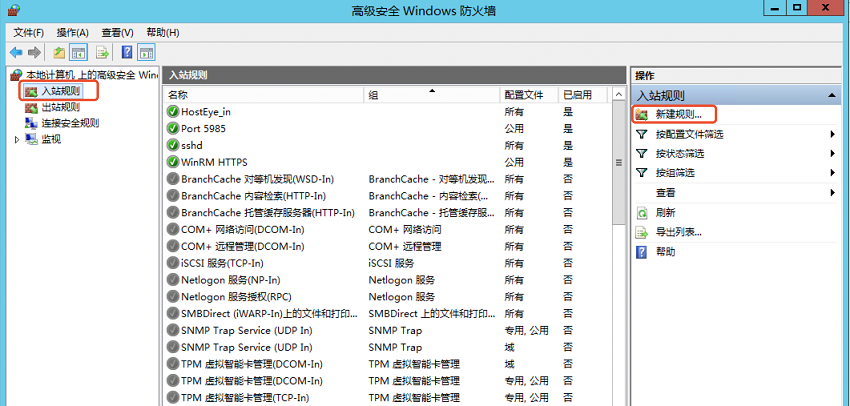Click the blue Help toolbar icon
This screenshot has width=850, height=406.
coord(128,52)
